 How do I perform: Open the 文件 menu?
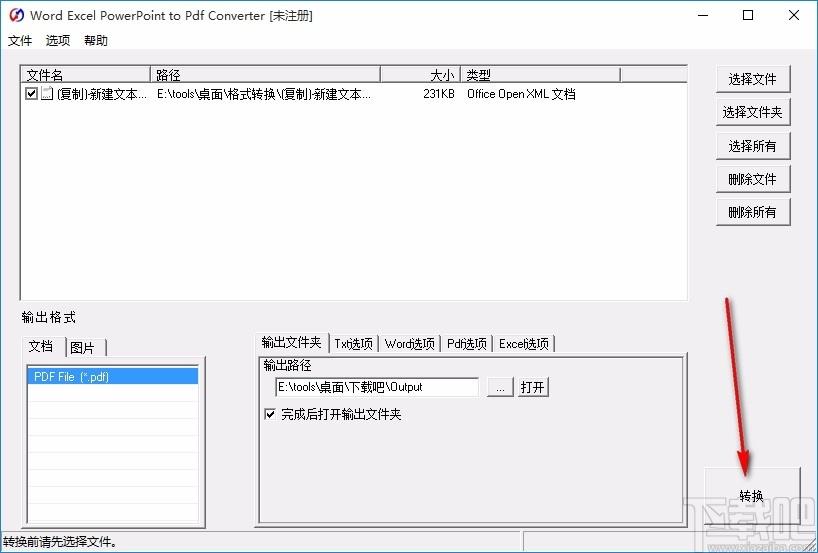click(20, 41)
